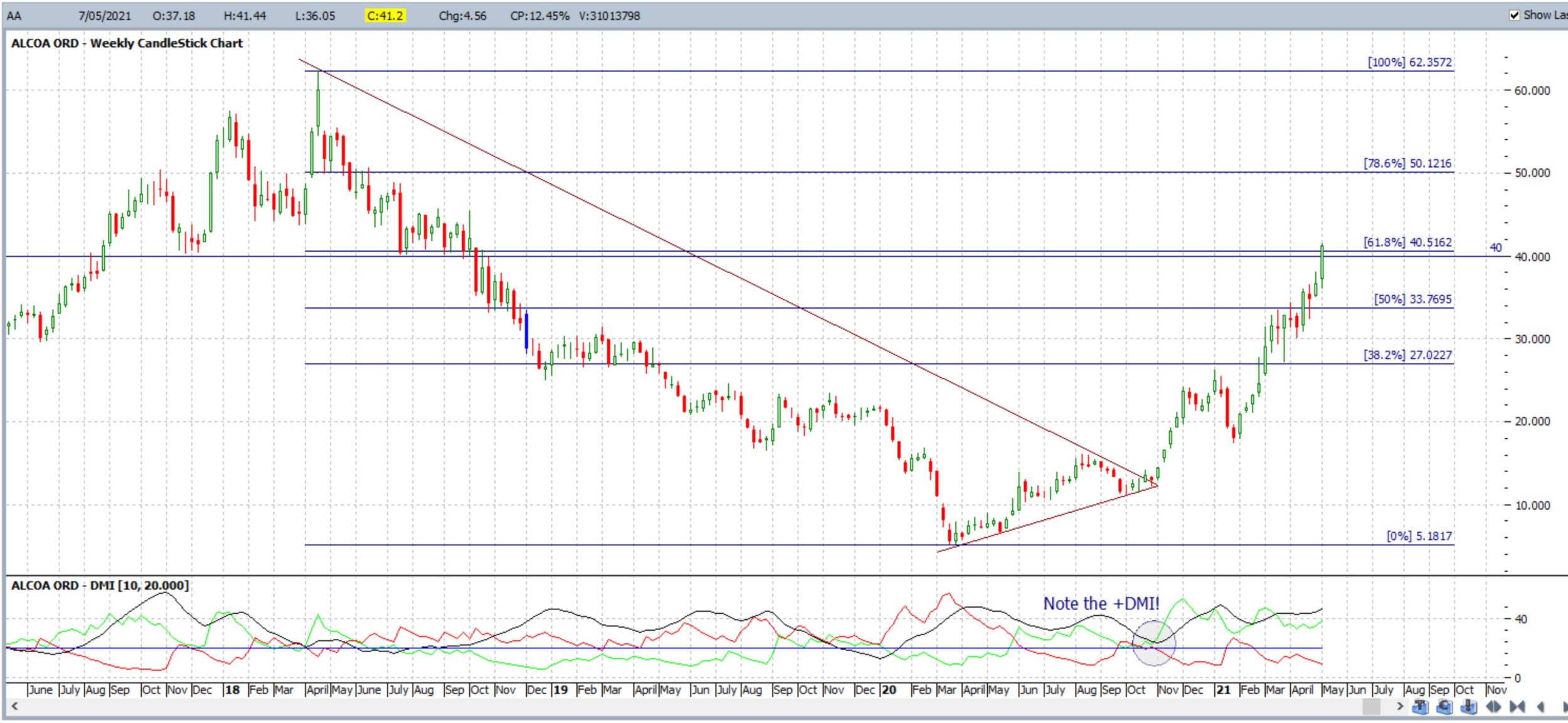This screenshot has width=1568, height=723.
Task: Select the [100%] 62.3572 Fibonacci label
Action: (x=1410, y=62)
